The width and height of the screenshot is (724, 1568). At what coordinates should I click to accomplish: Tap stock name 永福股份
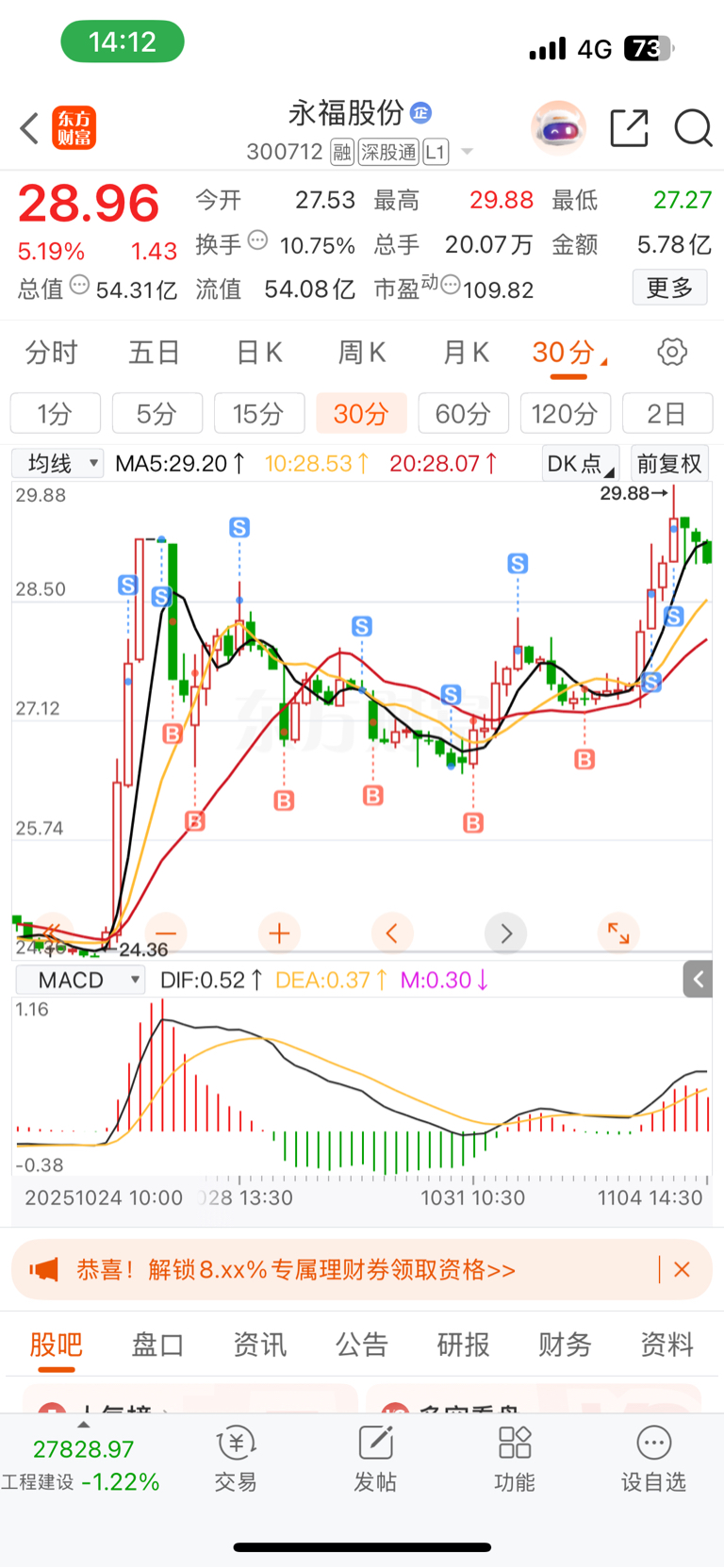(346, 113)
